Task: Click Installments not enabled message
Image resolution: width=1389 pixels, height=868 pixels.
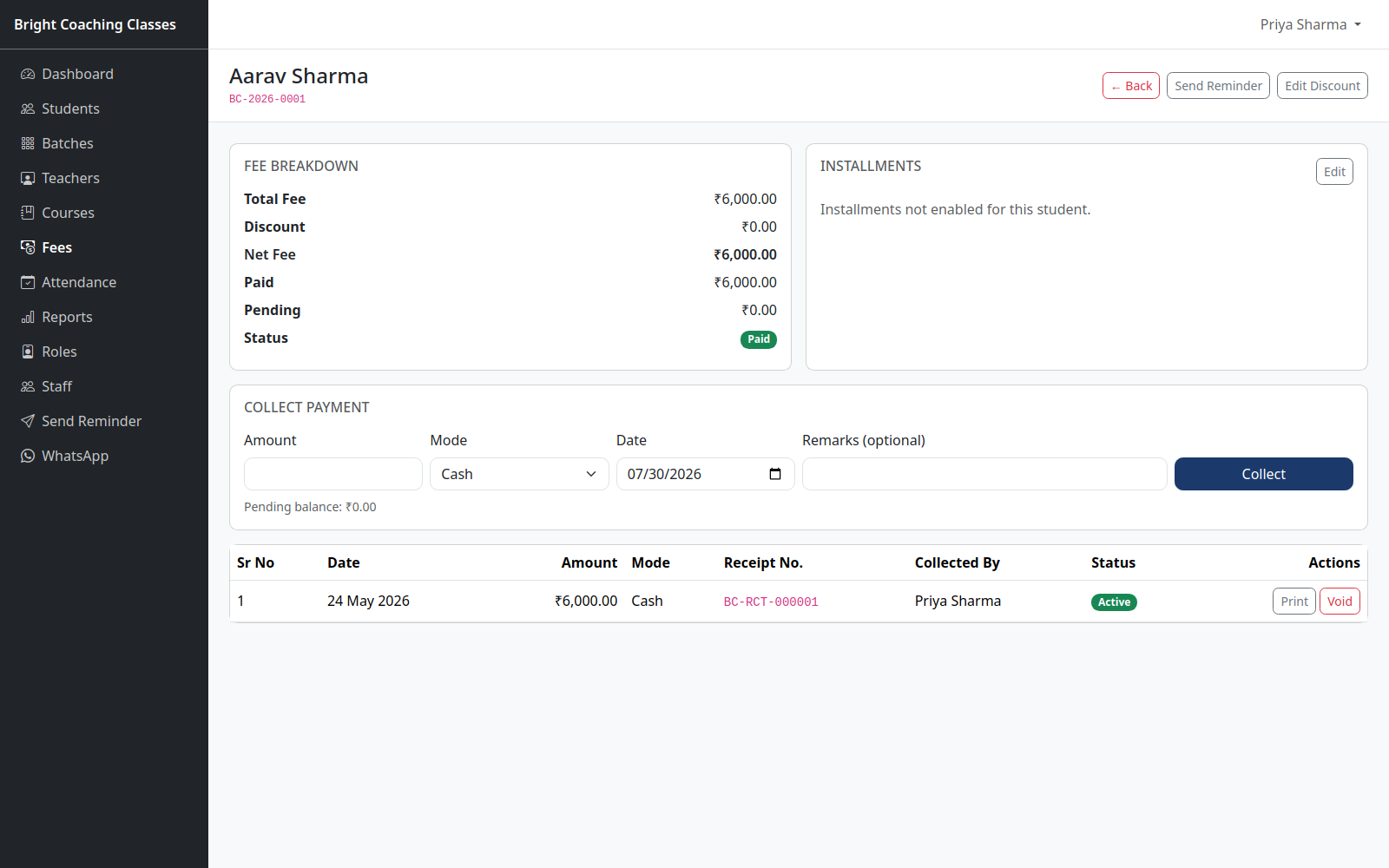Action: click(955, 209)
